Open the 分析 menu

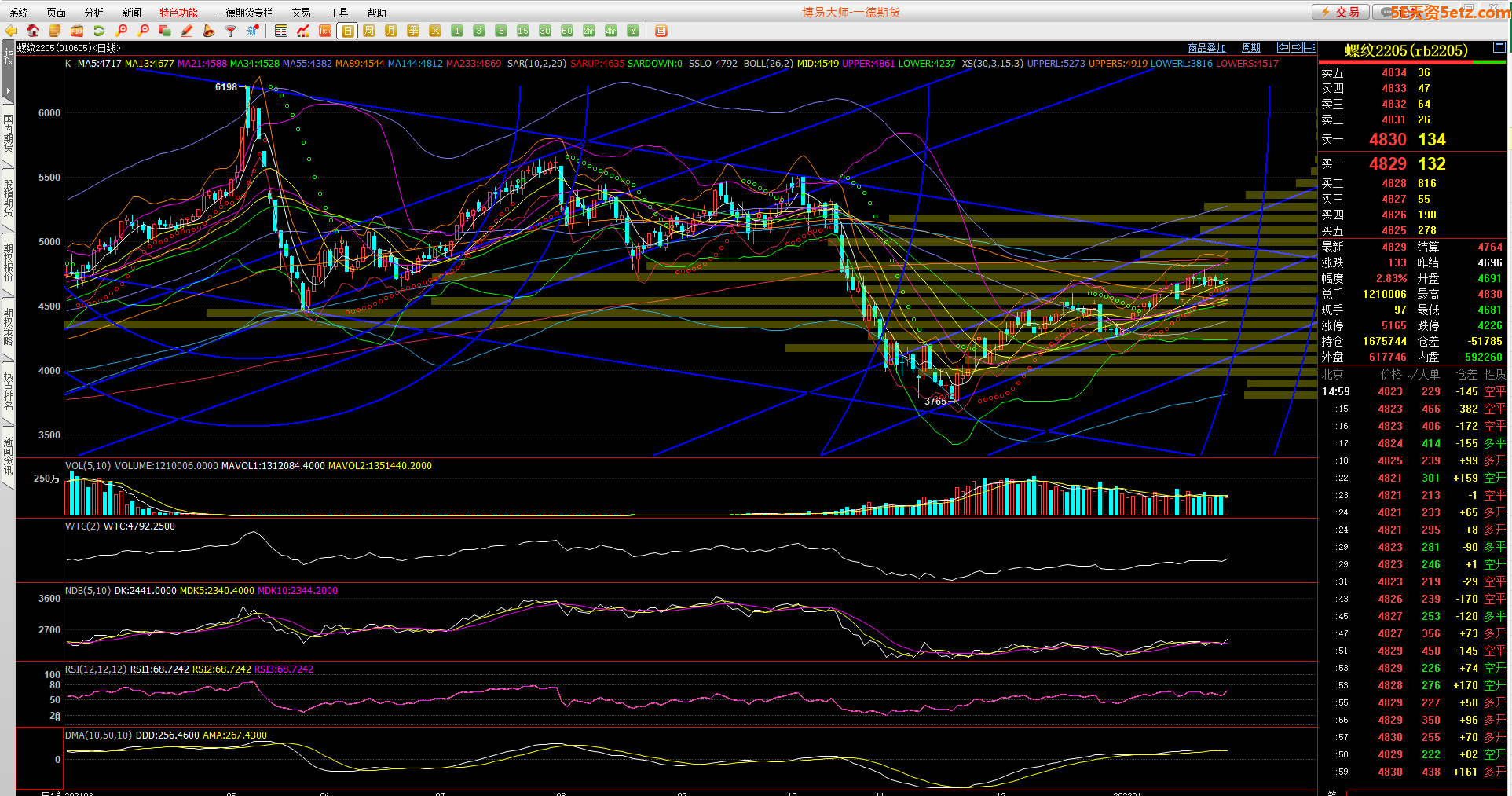pos(93,13)
